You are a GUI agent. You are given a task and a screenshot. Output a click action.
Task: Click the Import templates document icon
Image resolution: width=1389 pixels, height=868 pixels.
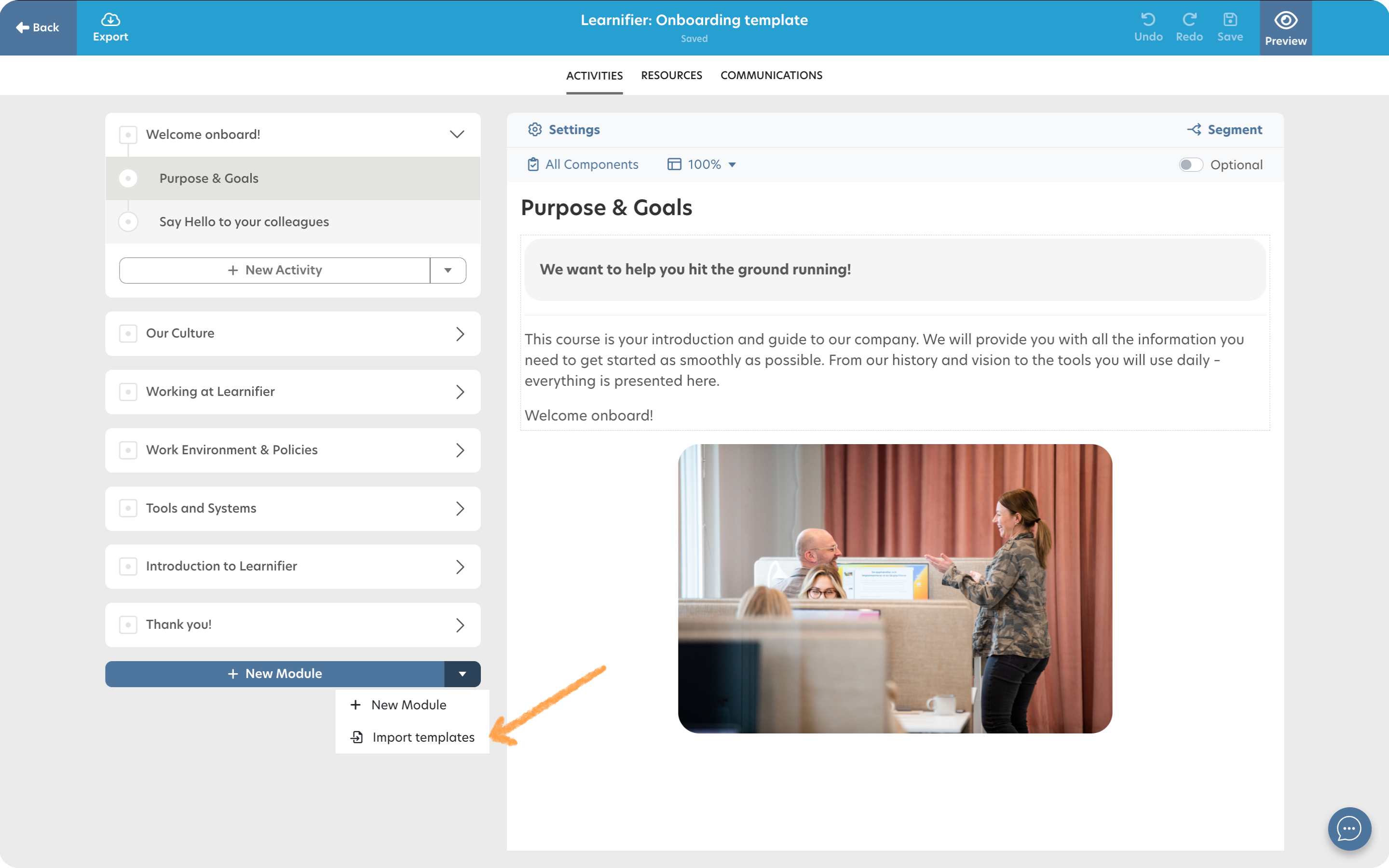click(357, 737)
